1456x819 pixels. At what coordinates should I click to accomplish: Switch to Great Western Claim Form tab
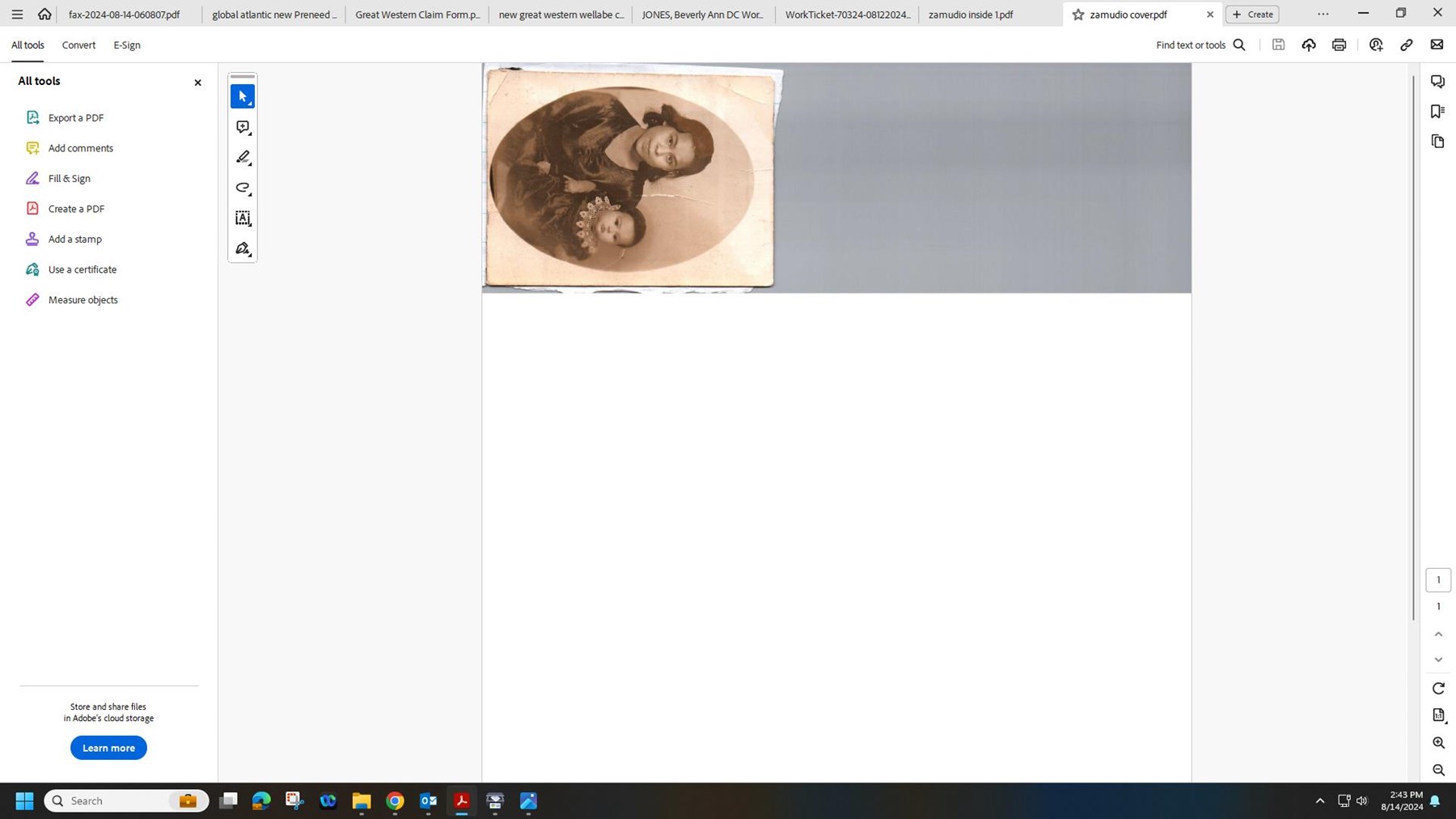pos(417,15)
